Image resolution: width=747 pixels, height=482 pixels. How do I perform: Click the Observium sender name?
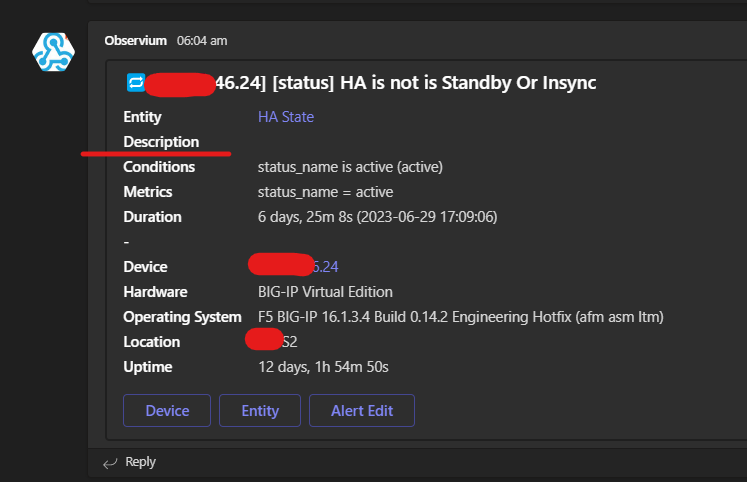pos(136,40)
